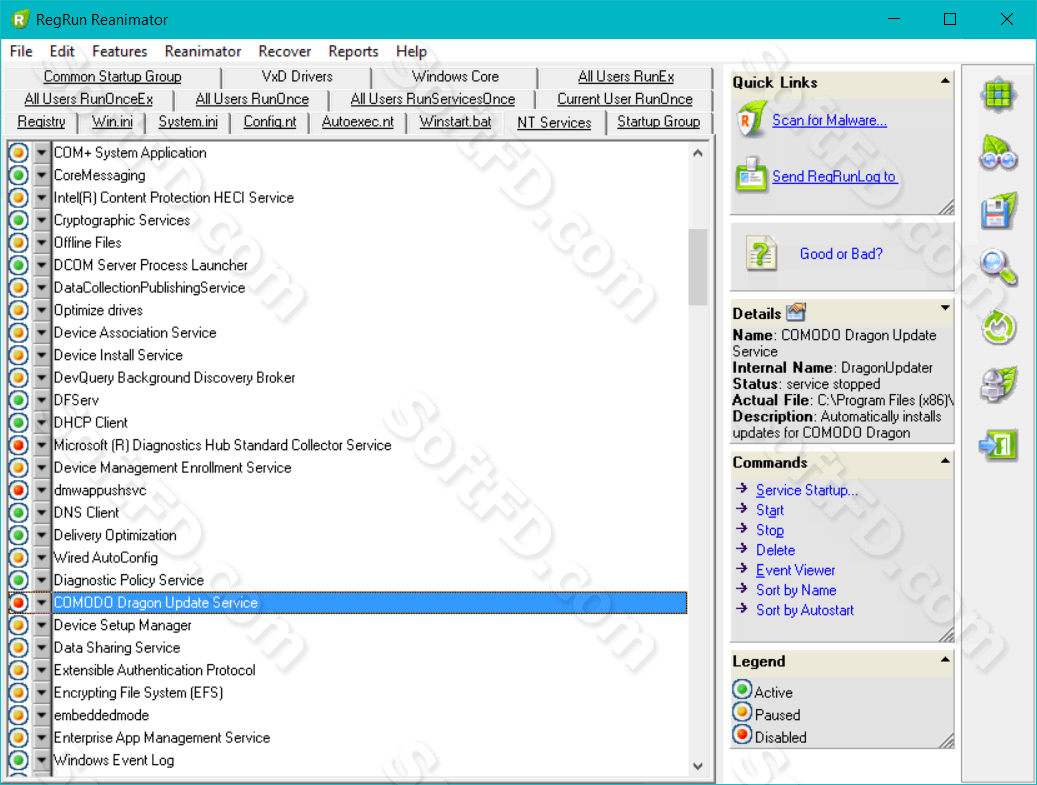Toggle status circle of DHCP Client

19,423
